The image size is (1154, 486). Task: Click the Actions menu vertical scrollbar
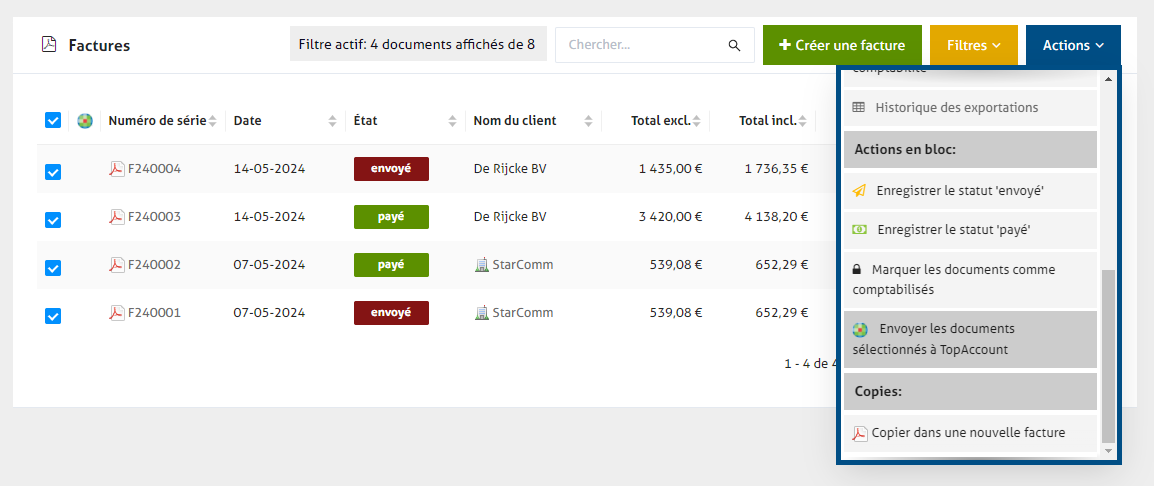pyautogui.click(x=1107, y=355)
